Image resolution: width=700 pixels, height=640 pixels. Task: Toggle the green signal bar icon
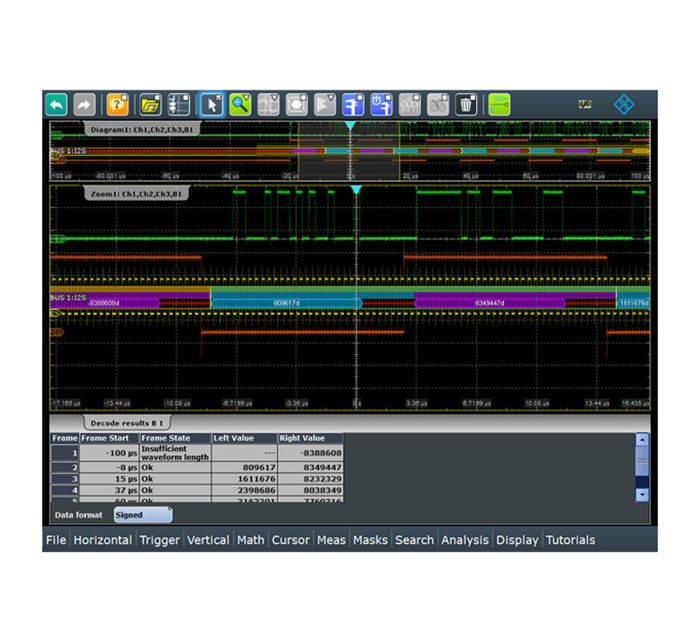coord(499,105)
